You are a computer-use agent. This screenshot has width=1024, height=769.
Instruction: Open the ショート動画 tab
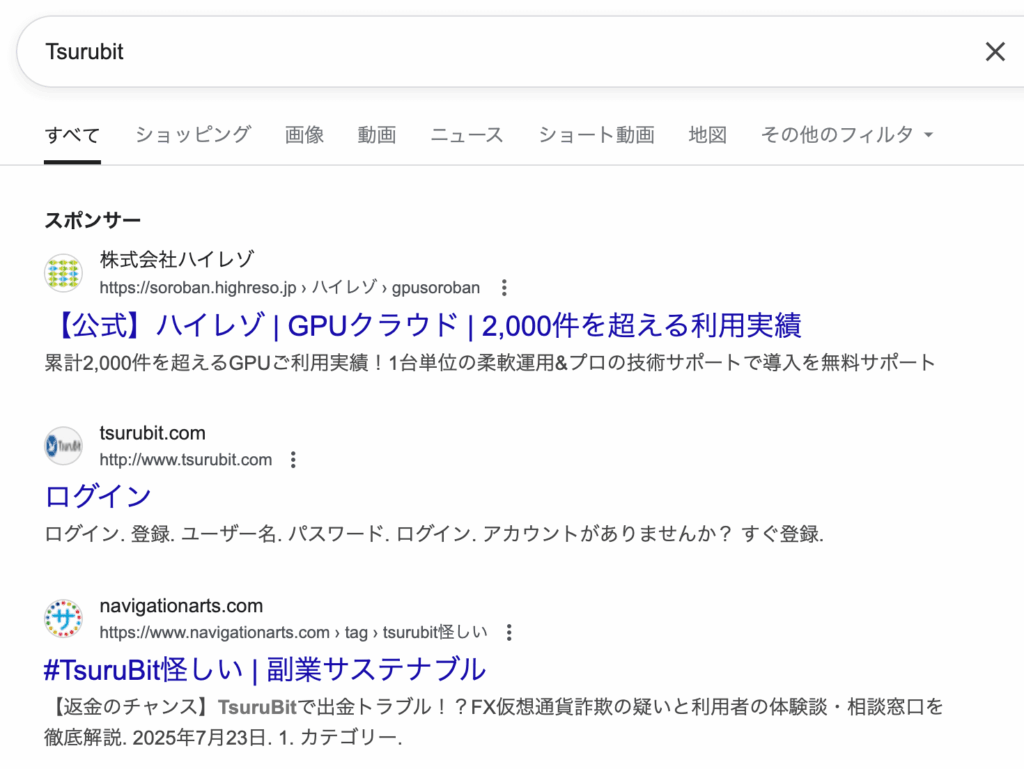pos(596,135)
